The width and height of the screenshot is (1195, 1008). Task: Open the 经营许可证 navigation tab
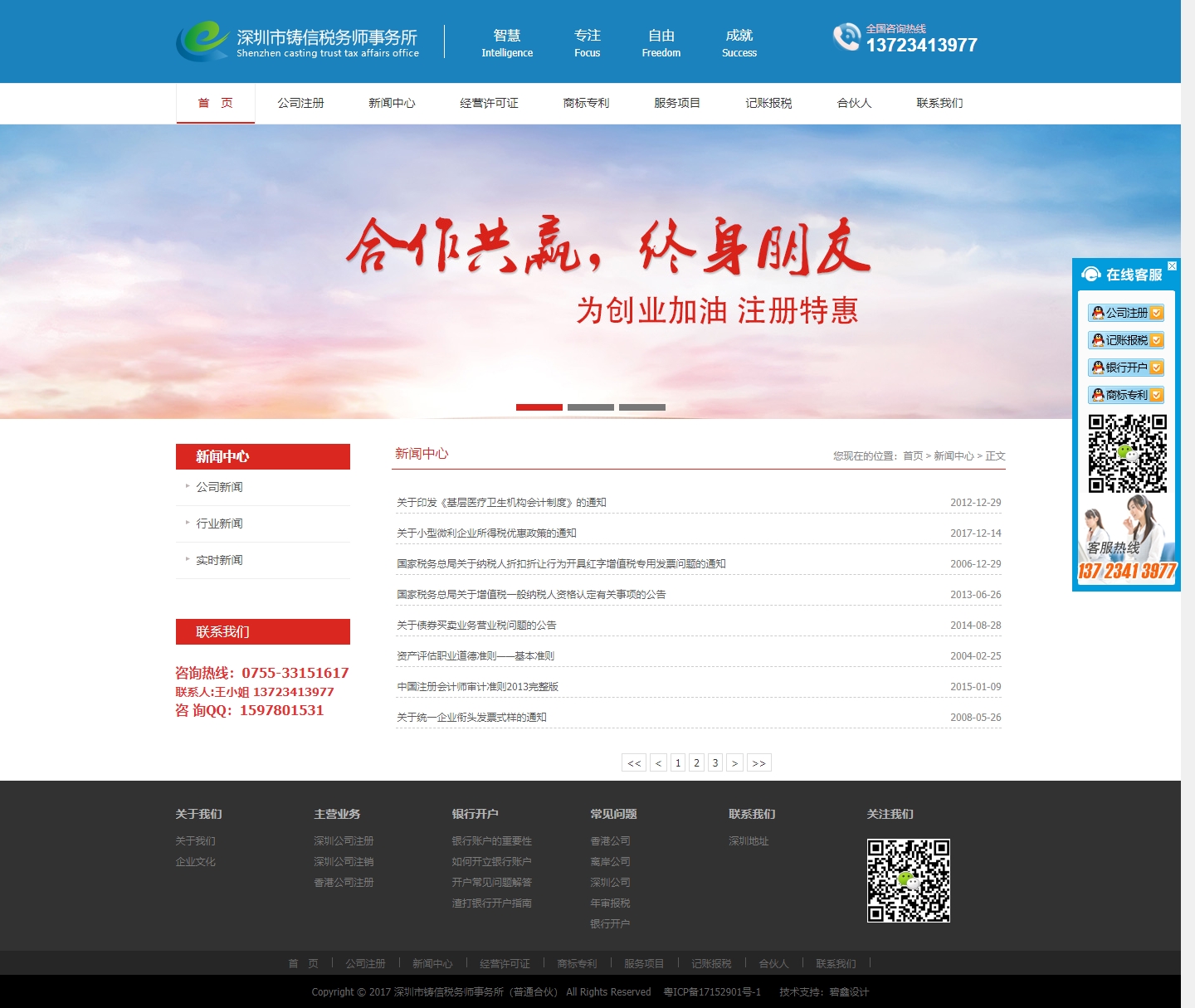tap(489, 103)
